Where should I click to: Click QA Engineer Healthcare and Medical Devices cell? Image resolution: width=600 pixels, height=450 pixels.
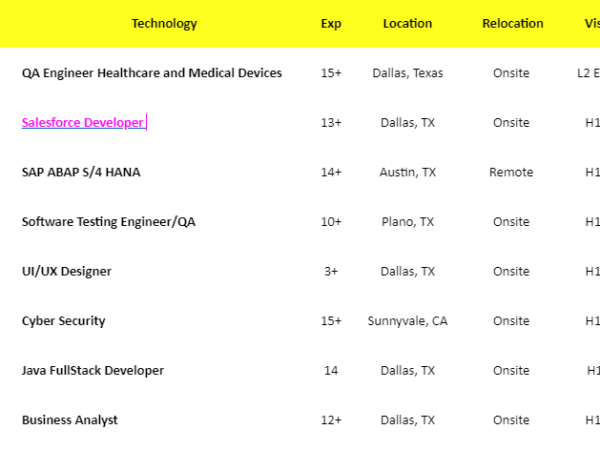[x=152, y=73]
